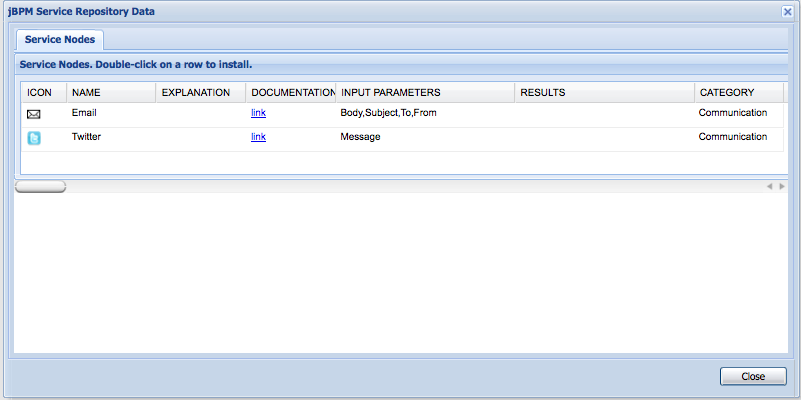Image resolution: width=801 pixels, height=400 pixels.
Task: Click the scroll right arrow
Action: click(782, 186)
